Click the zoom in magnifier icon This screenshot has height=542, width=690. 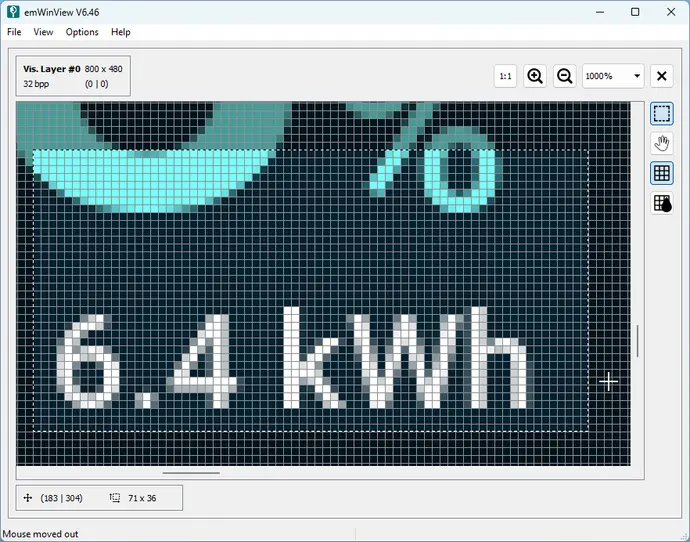(x=535, y=76)
